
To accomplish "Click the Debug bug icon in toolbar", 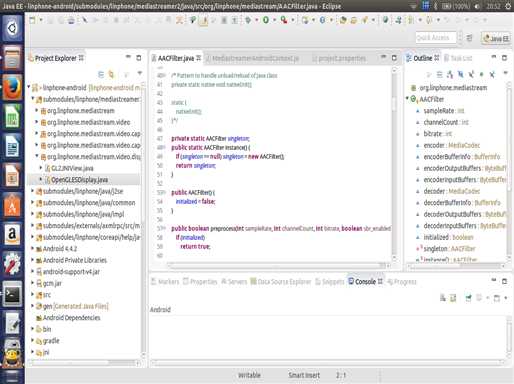I will [x=248, y=20].
